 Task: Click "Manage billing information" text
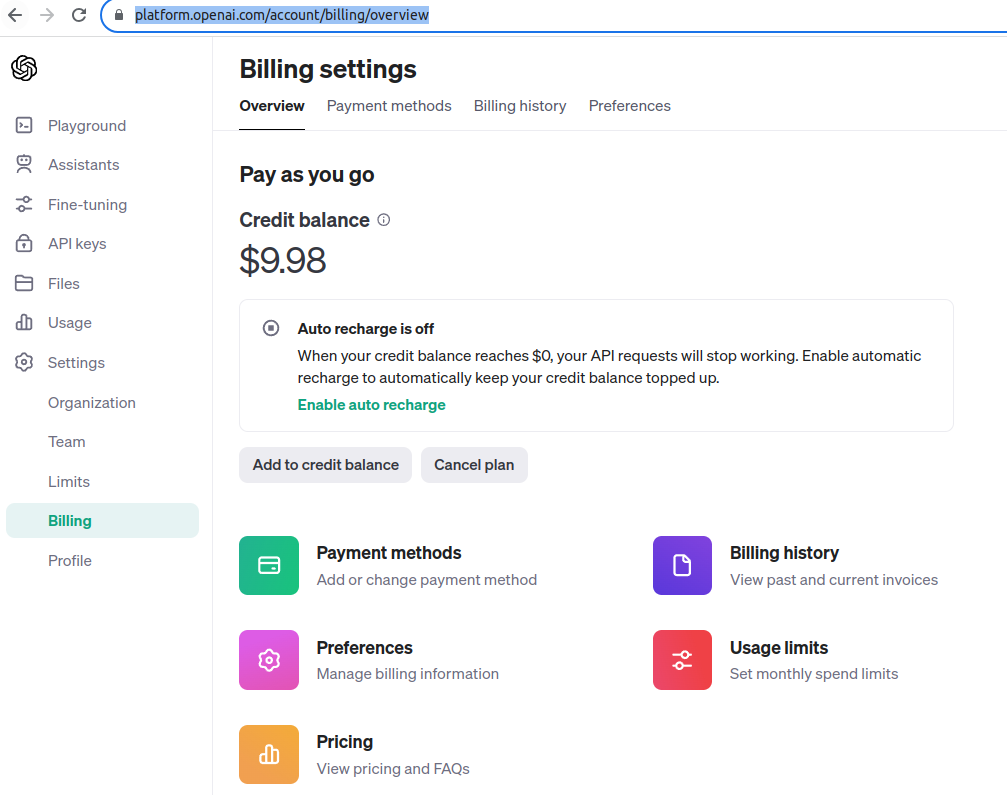(408, 674)
